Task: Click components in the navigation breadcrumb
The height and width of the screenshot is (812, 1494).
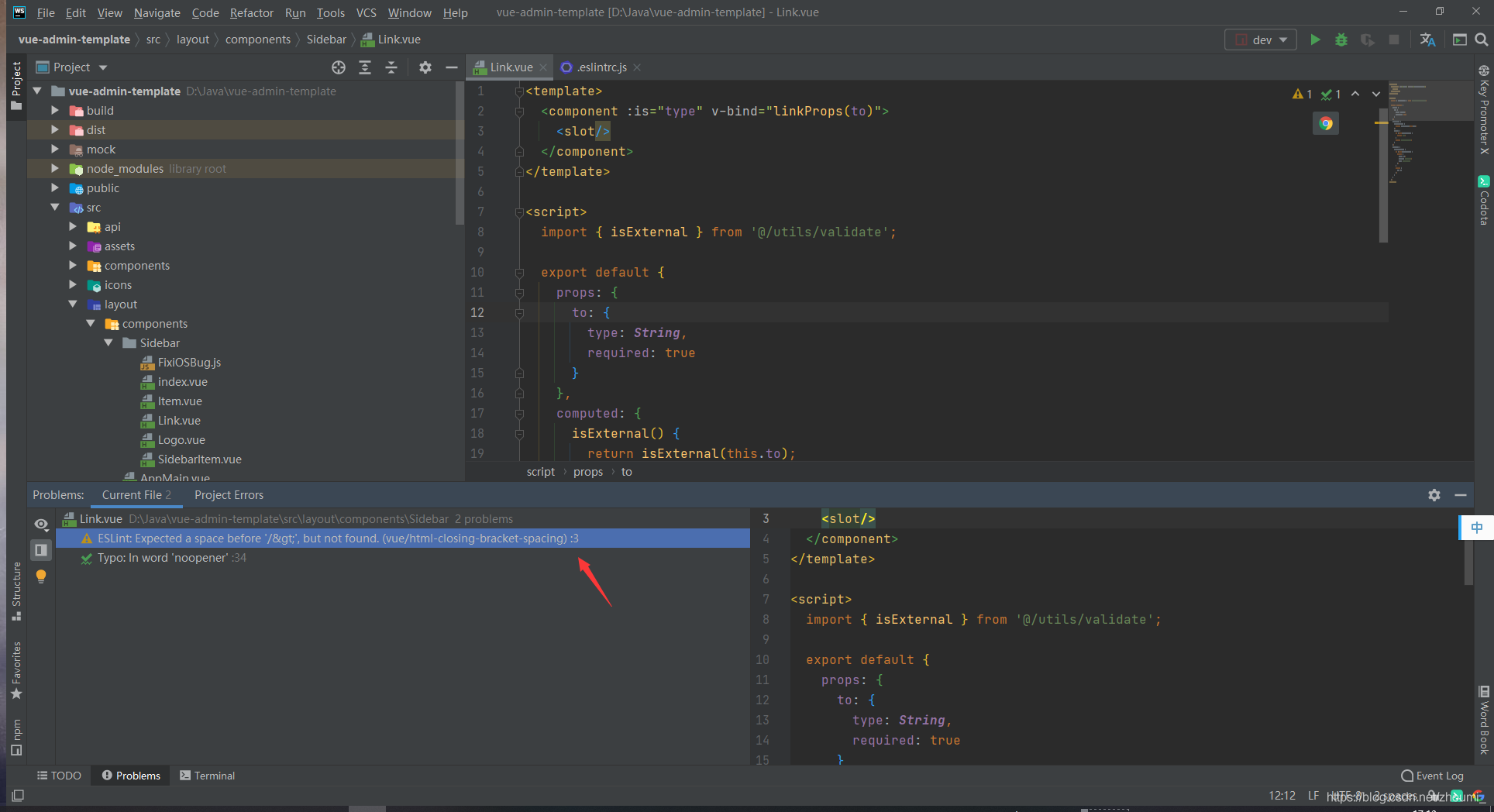Action: point(258,40)
